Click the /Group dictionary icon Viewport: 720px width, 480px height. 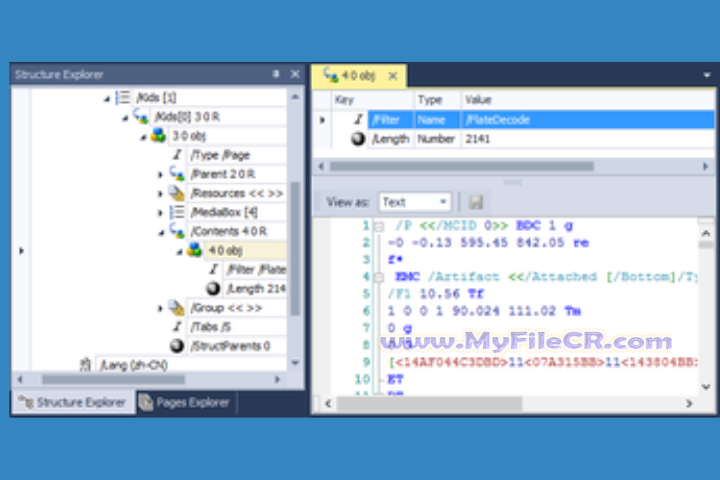coord(177,307)
